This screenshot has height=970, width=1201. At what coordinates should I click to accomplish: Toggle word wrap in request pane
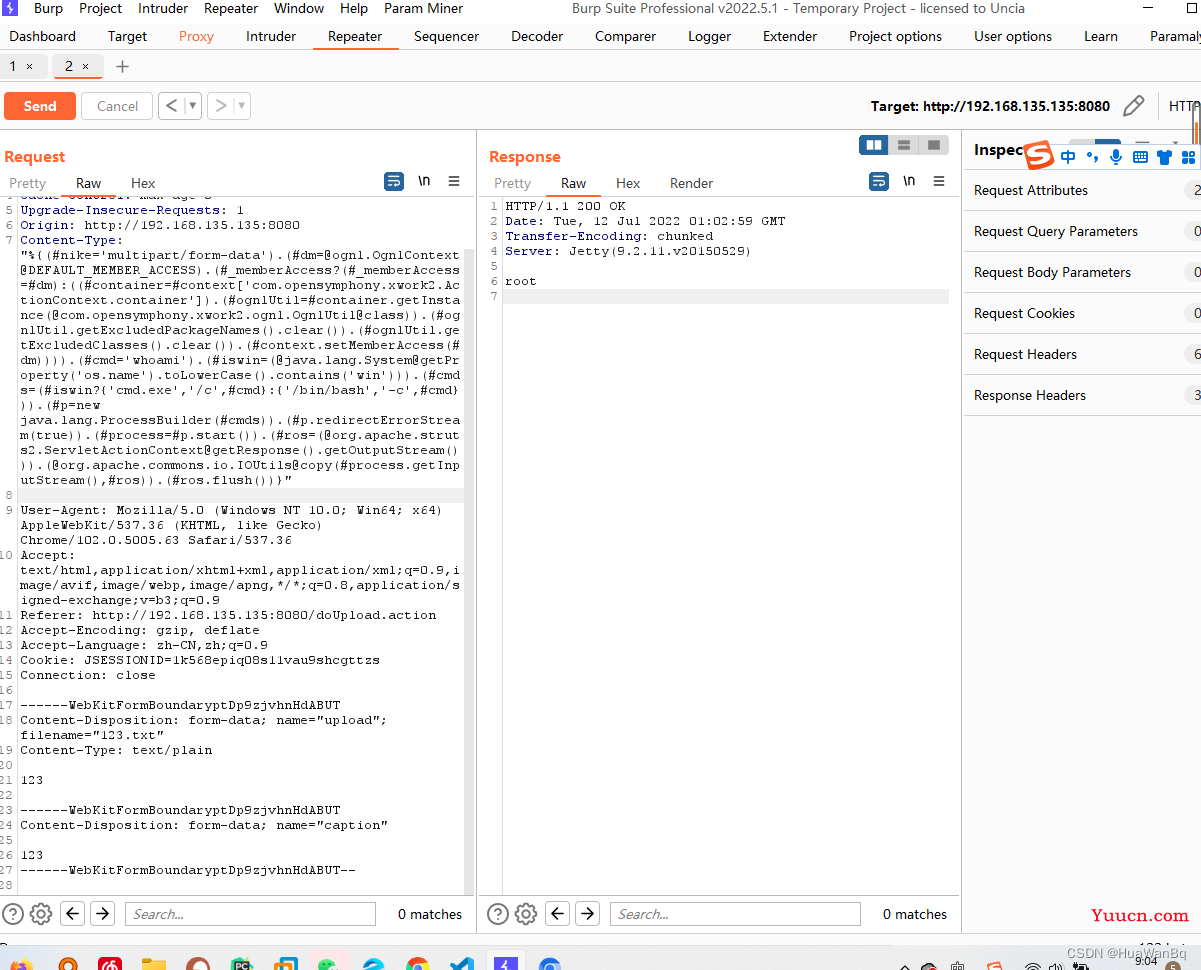[394, 181]
